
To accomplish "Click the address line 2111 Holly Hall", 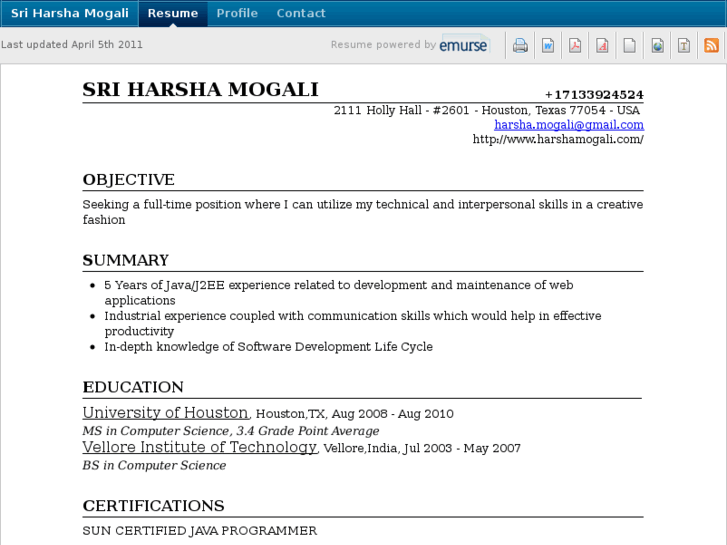I will (487, 110).
